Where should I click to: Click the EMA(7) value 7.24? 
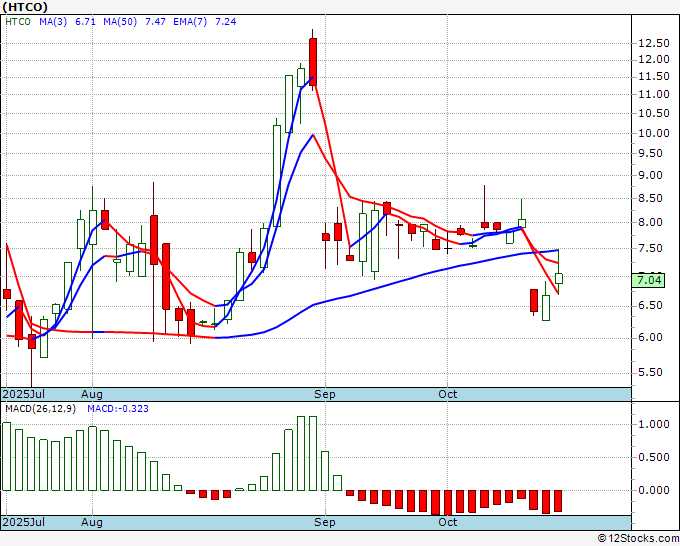click(x=225, y=22)
